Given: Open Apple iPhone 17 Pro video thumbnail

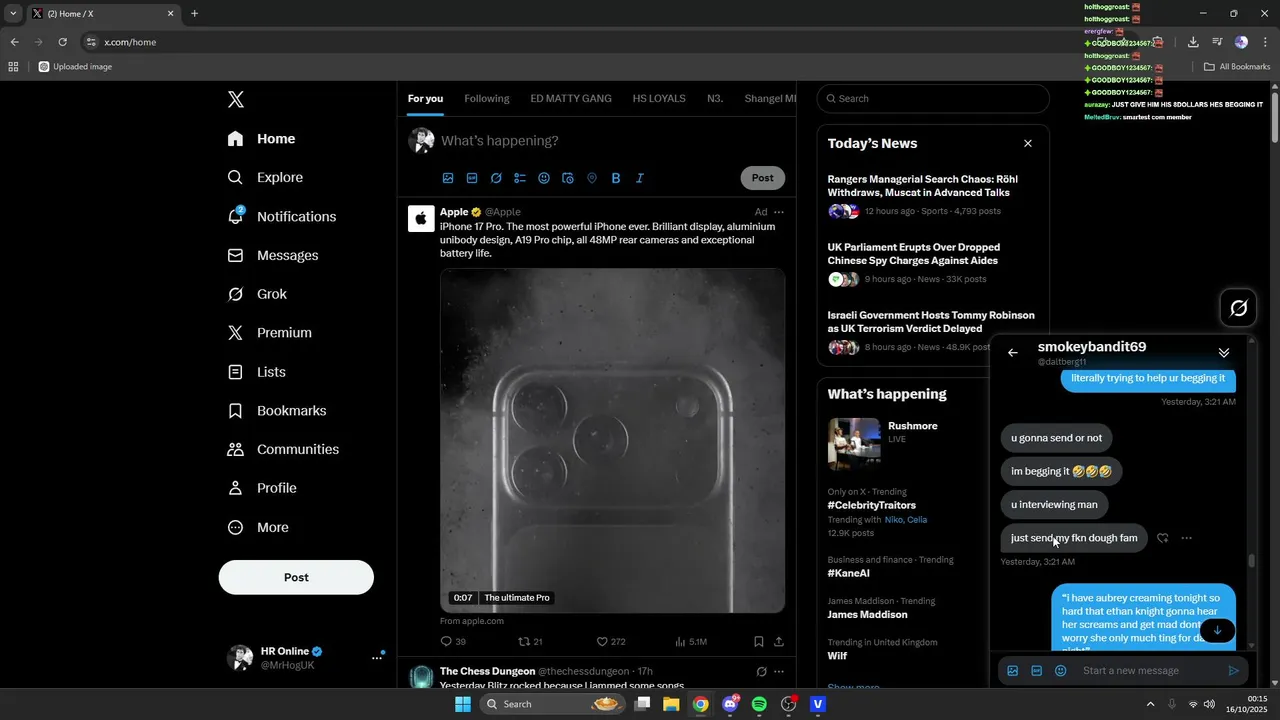Looking at the screenshot, I should tap(612, 440).
